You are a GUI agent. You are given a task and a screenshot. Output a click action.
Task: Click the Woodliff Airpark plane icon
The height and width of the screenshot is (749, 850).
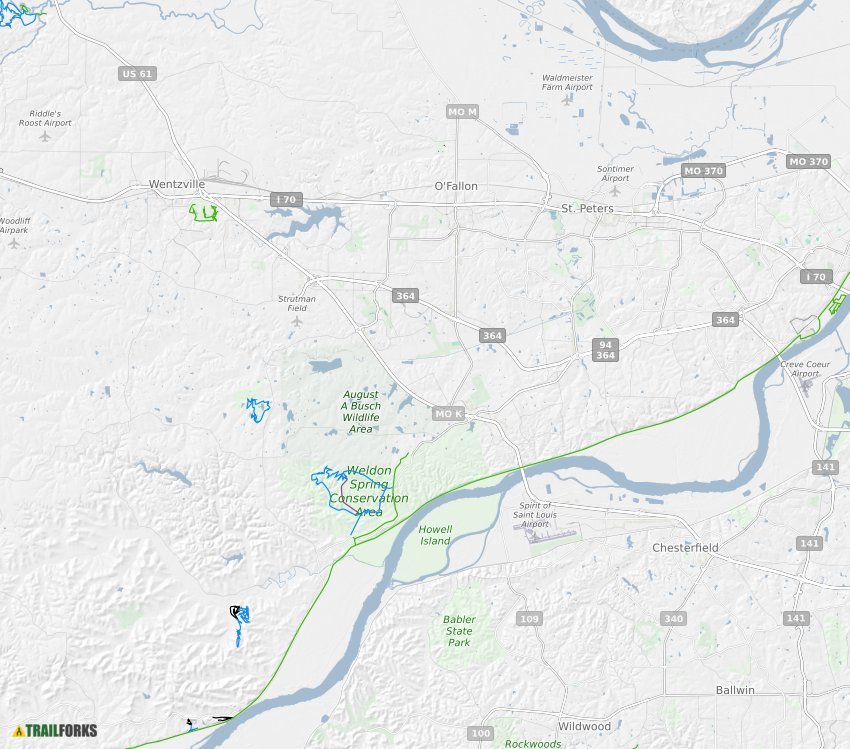point(14,243)
